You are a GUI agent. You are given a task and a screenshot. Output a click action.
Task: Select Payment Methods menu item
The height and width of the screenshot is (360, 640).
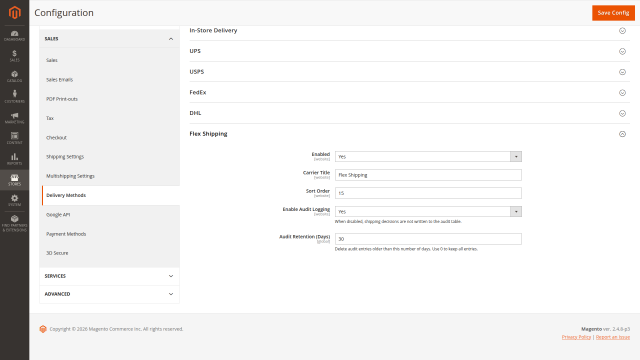coord(66,234)
